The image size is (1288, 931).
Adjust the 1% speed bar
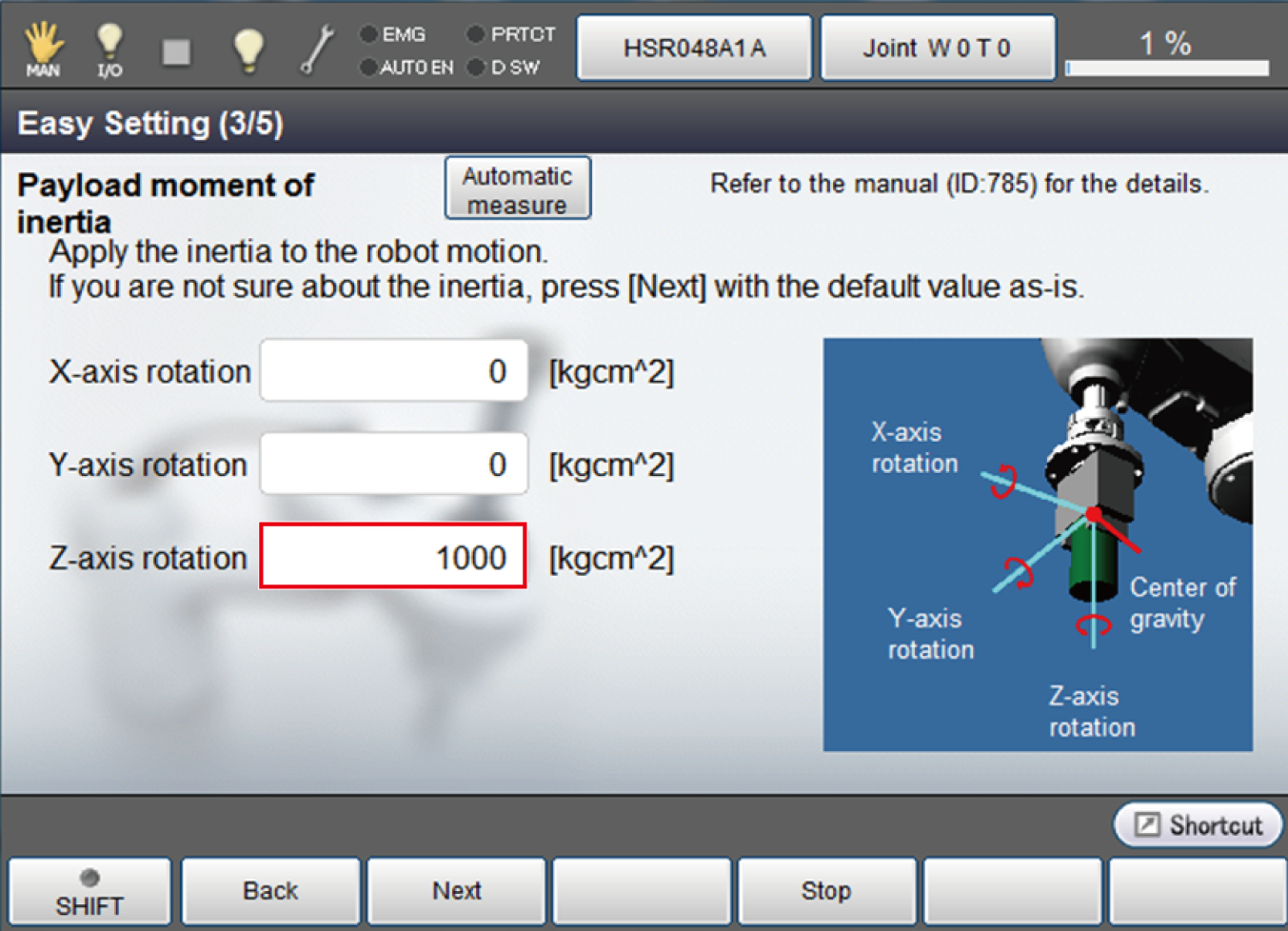(x=1167, y=68)
